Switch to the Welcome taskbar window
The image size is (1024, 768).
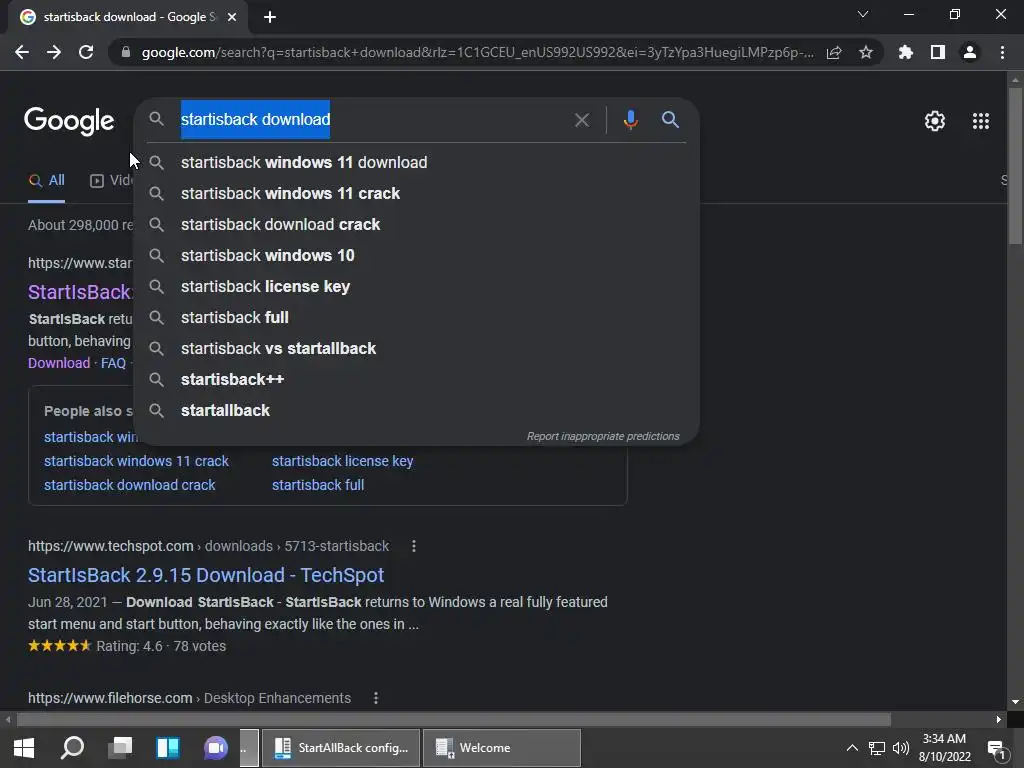click(x=502, y=748)
